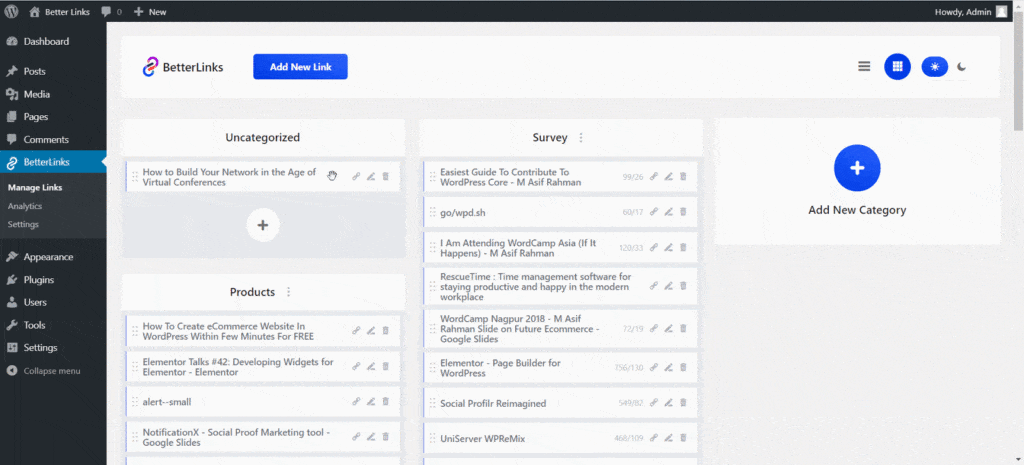Delete the go/wpd.sh link

click(683, 212)
